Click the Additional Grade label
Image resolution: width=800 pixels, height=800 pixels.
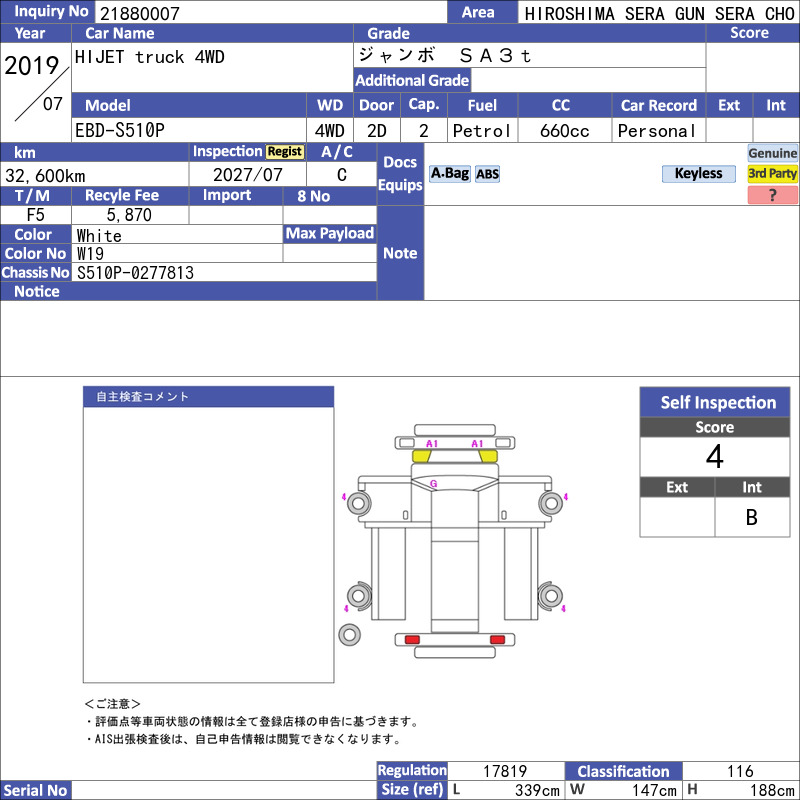coord(412,80)
